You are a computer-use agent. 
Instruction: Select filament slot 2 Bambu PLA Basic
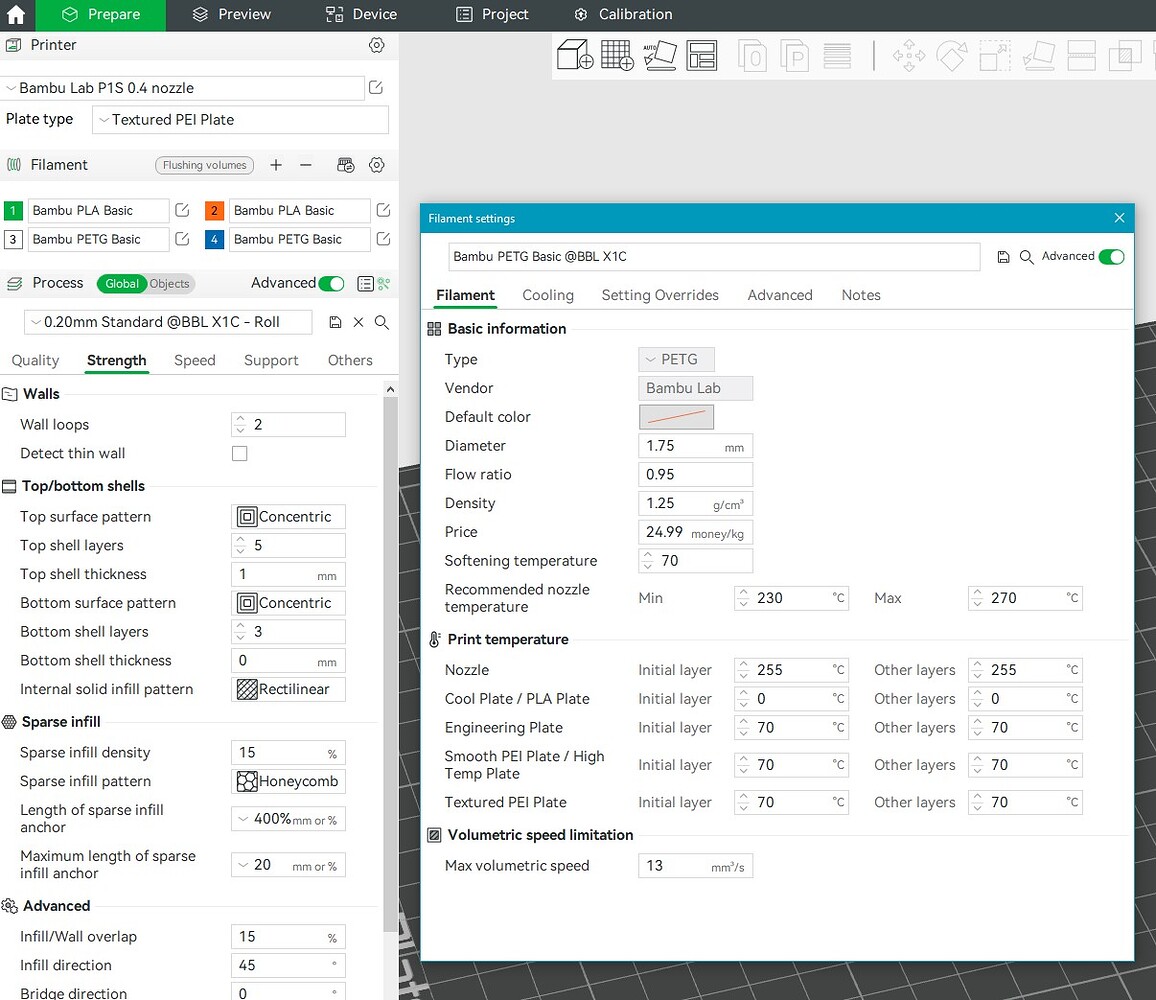pos(299,210)
